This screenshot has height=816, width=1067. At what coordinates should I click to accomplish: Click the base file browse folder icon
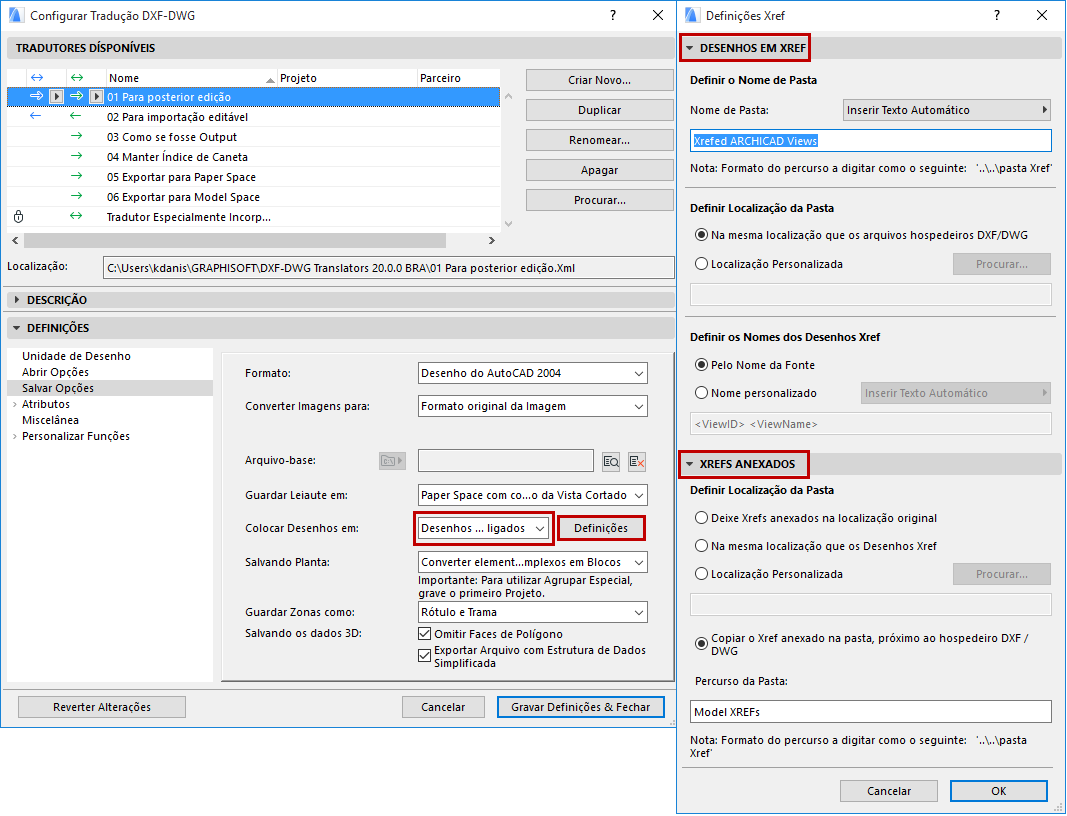[392, 461]
